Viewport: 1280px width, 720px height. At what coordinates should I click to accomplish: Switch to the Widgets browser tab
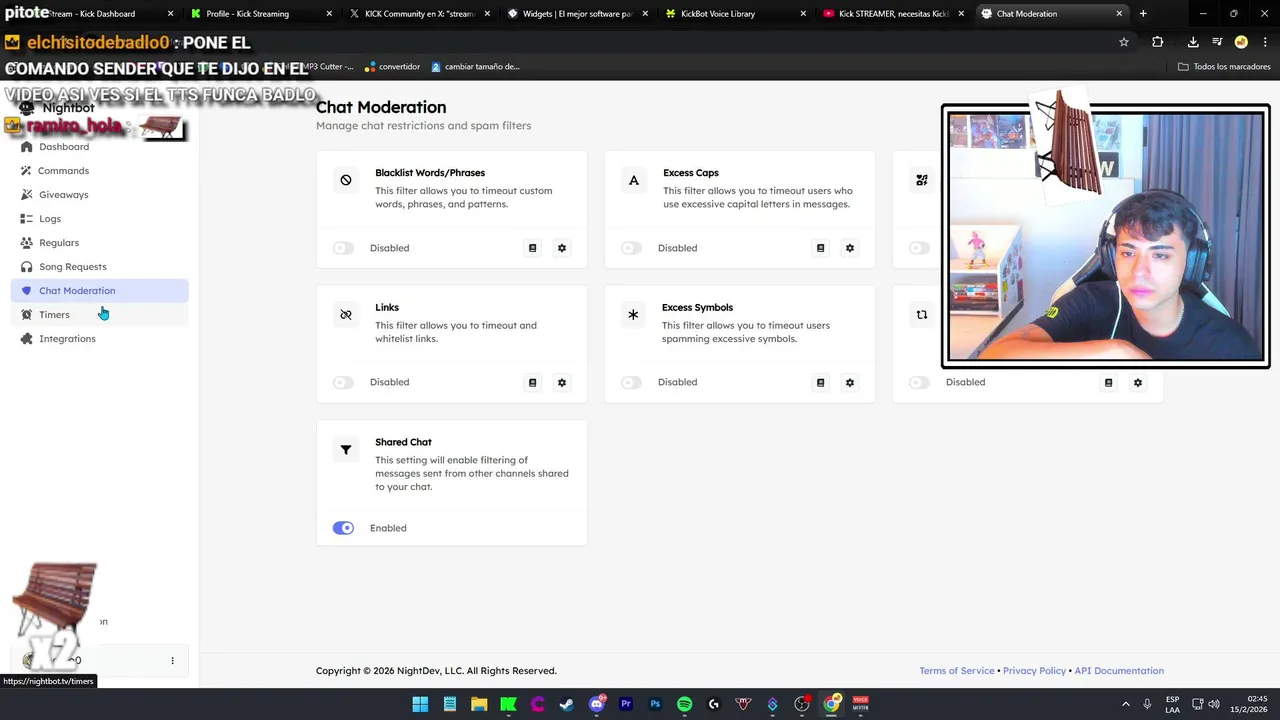578,14
